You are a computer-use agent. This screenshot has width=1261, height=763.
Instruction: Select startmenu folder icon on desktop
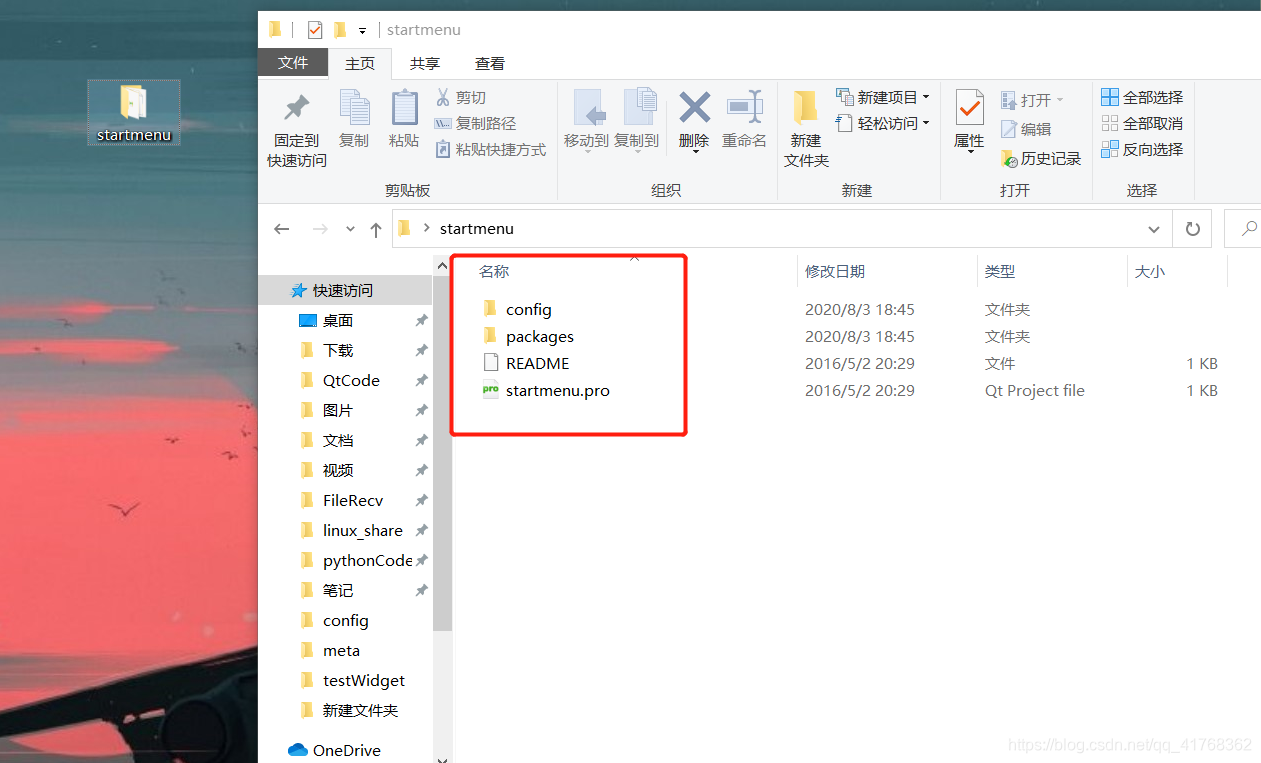click(x=134, y=113)
